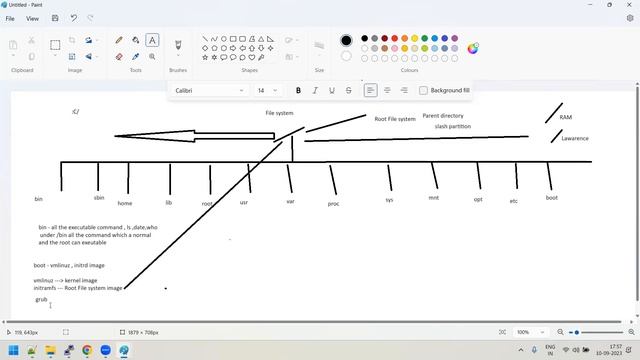Set text alignment to centre
640x360 pixels.
(387, 90)
